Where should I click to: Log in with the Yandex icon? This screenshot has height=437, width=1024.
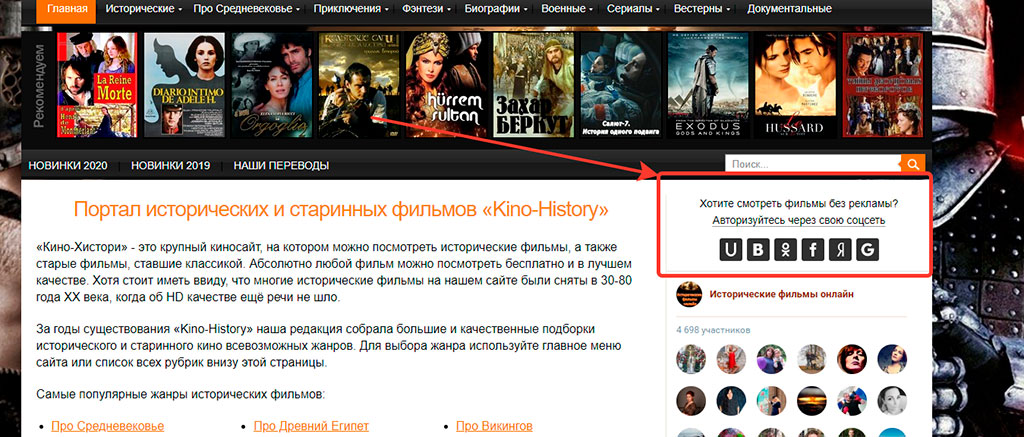tap(840, 250)
